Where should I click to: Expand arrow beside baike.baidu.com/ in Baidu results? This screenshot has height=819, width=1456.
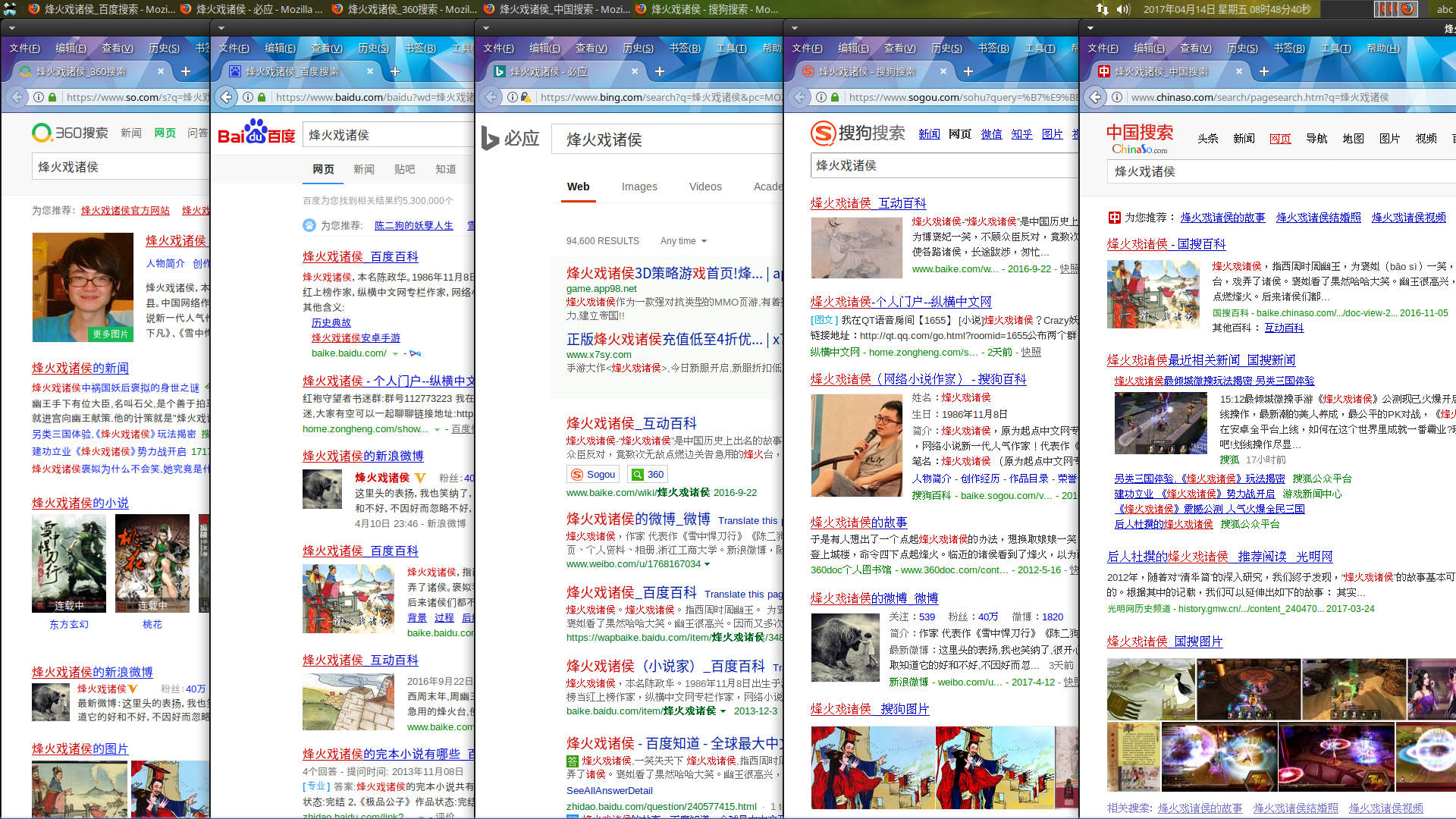pyautogui.click(x=395, y=353)
